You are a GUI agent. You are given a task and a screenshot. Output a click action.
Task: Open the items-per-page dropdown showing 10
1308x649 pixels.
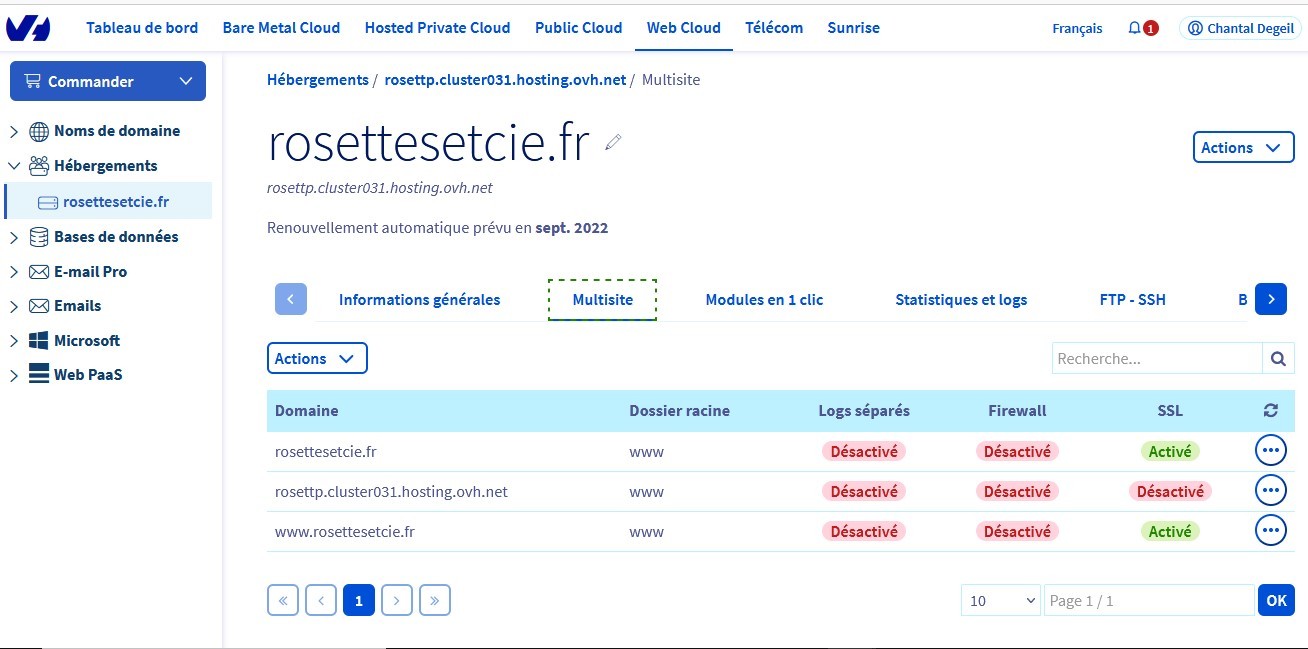point(1000,600)
